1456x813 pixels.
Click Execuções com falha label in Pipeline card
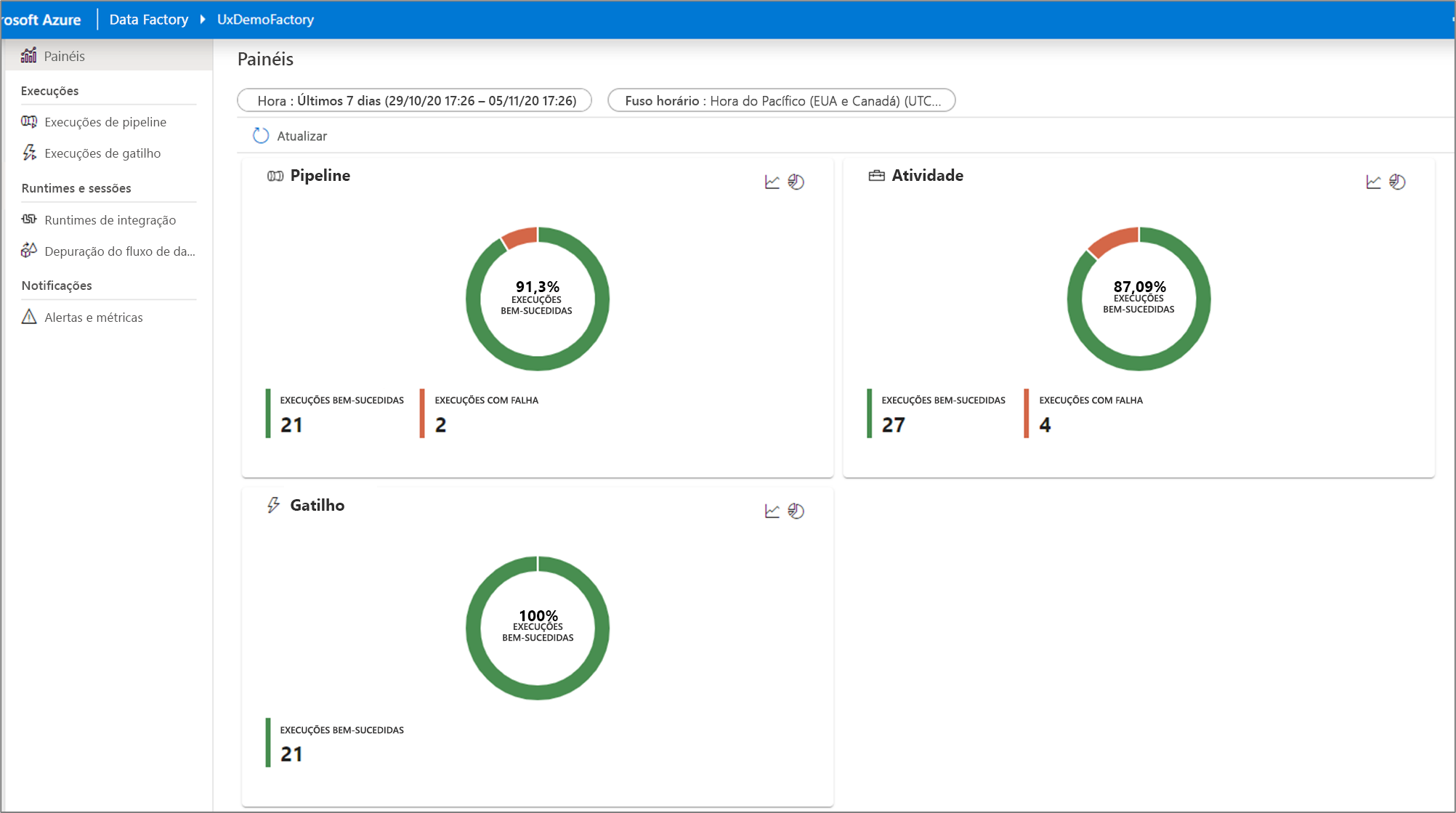[x=486, y=400]
